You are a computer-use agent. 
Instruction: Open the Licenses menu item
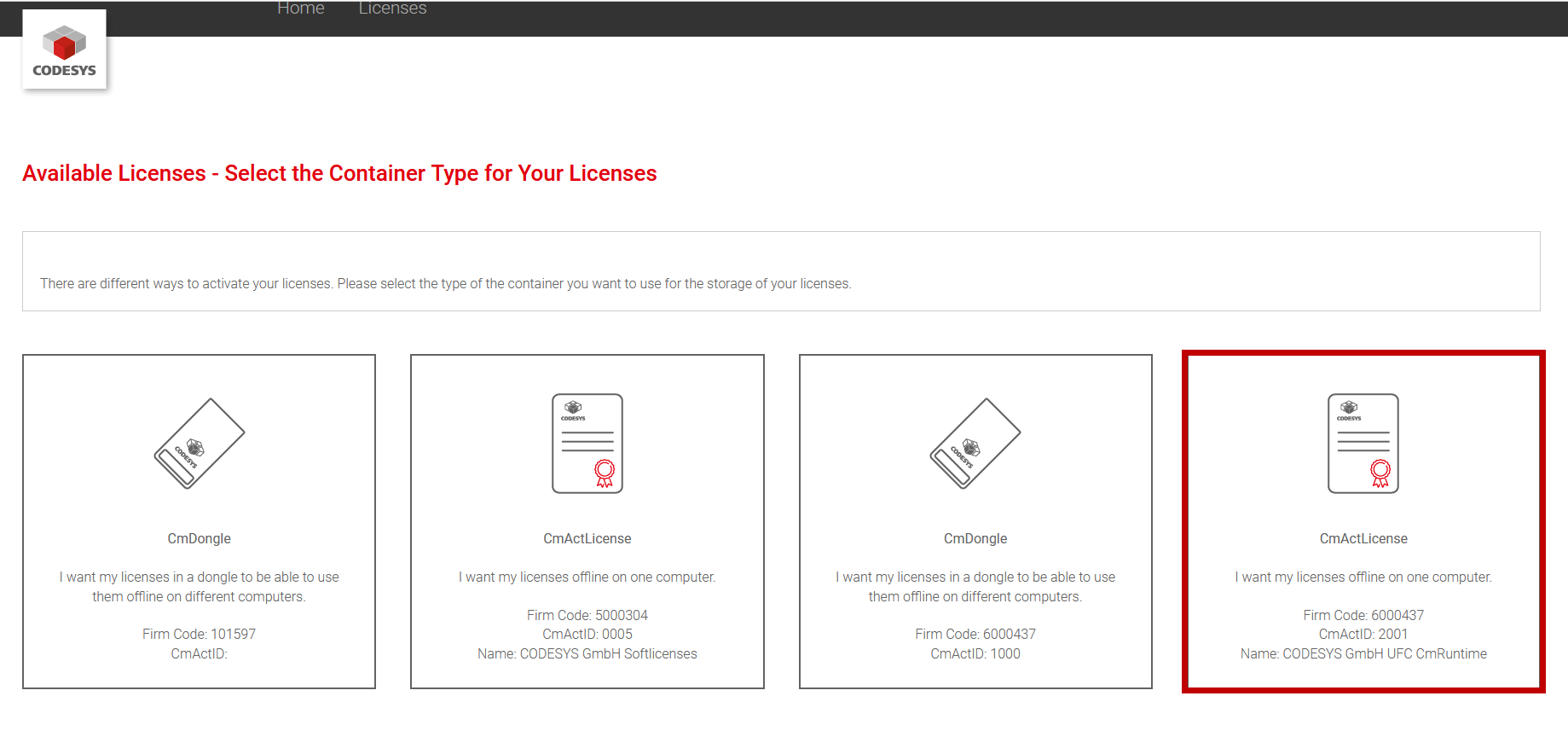tap(392, 9)
